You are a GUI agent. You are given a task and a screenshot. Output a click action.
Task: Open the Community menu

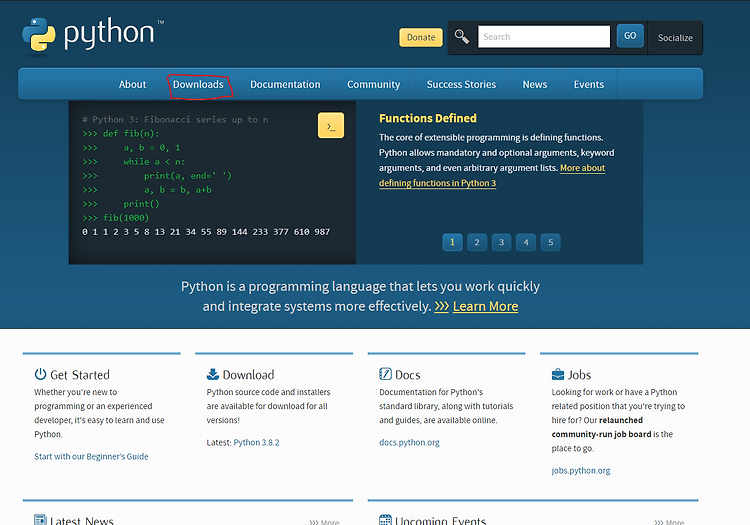point(374,84)
